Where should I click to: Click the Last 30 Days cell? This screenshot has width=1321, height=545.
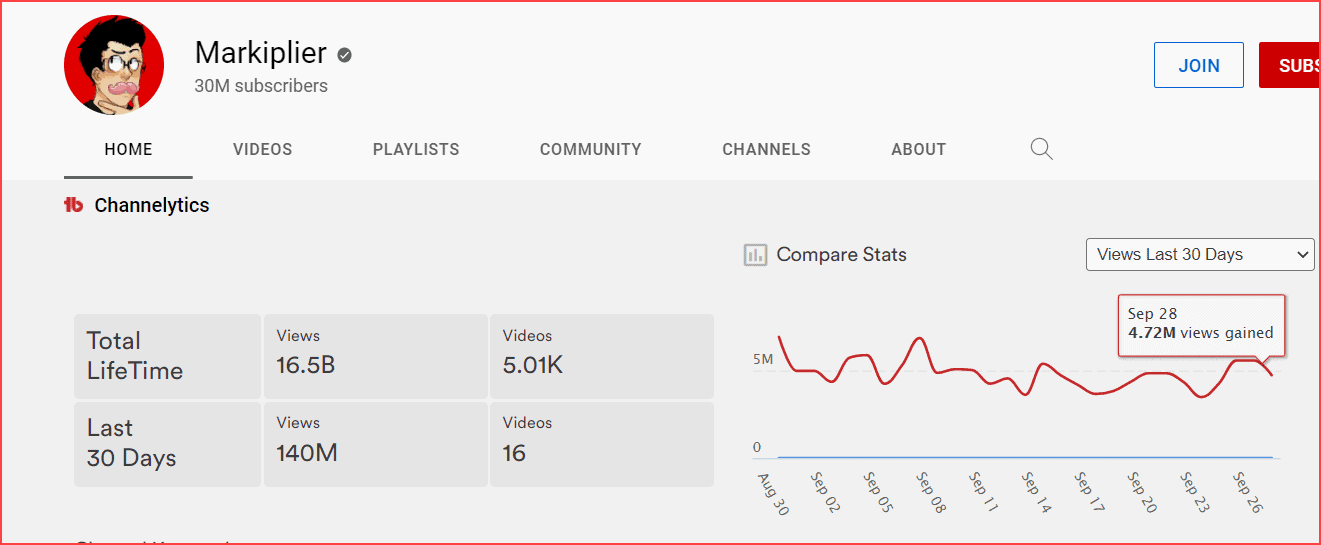[x=167, y=443]
